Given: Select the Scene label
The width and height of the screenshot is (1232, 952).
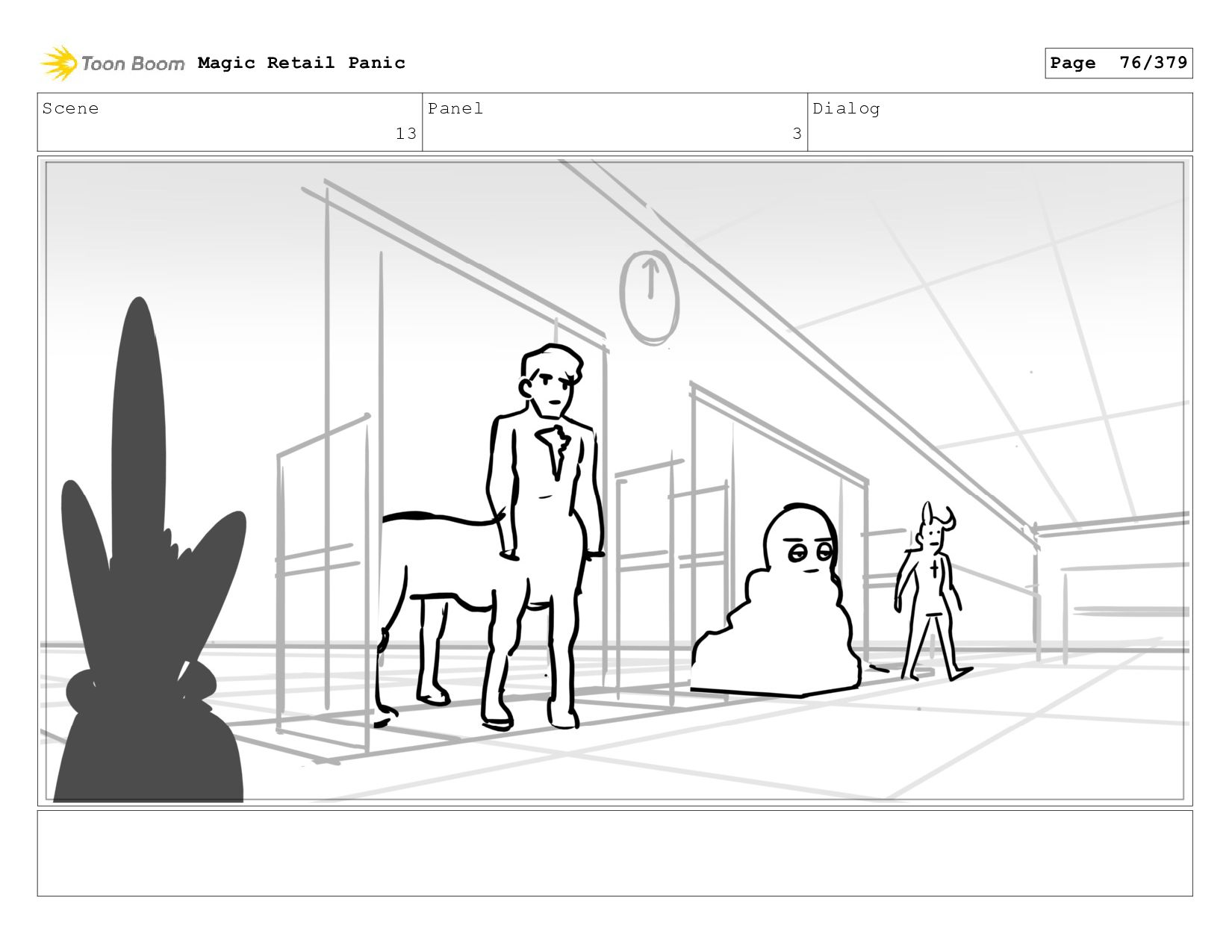Looking at the screenshot, I should tap(70, 108).
